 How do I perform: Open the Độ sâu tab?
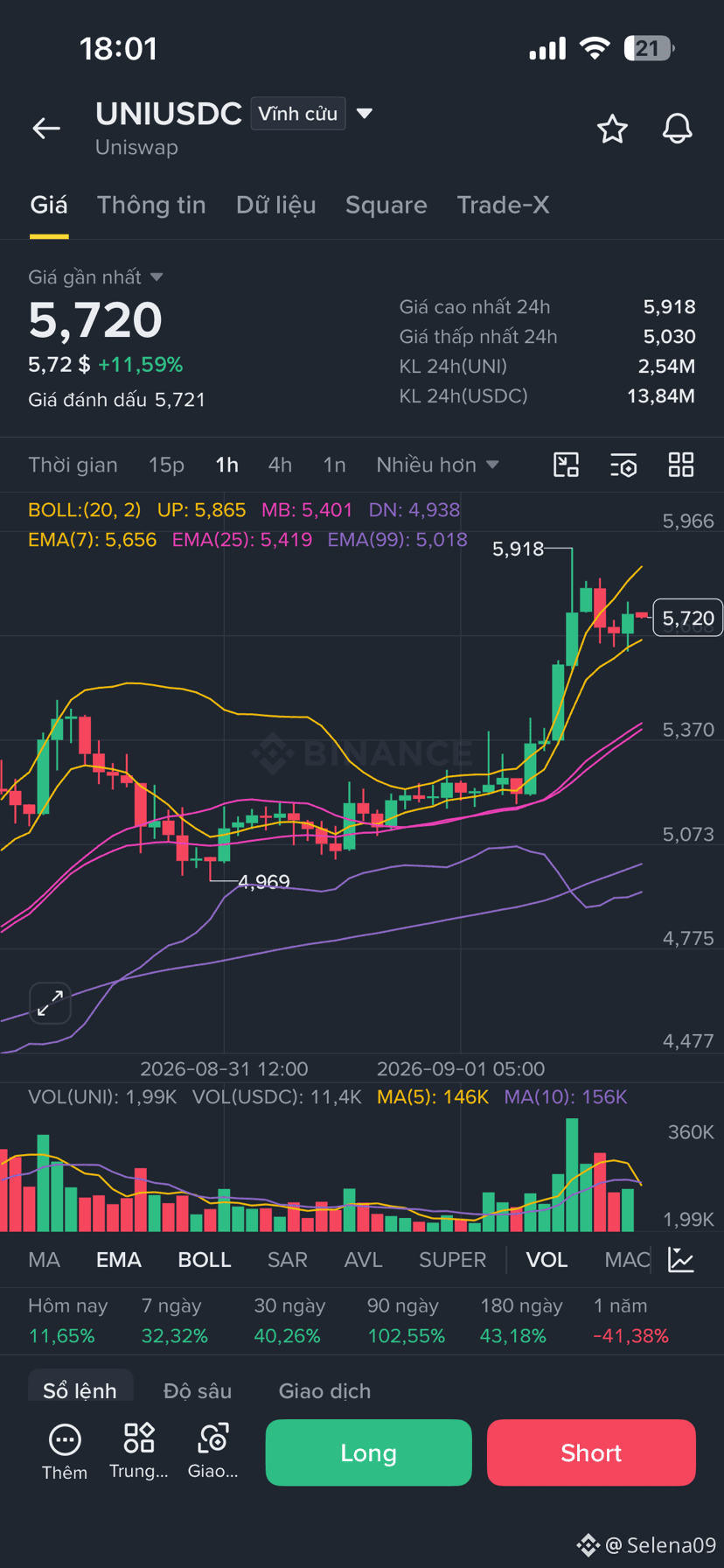pos(198,1391)
